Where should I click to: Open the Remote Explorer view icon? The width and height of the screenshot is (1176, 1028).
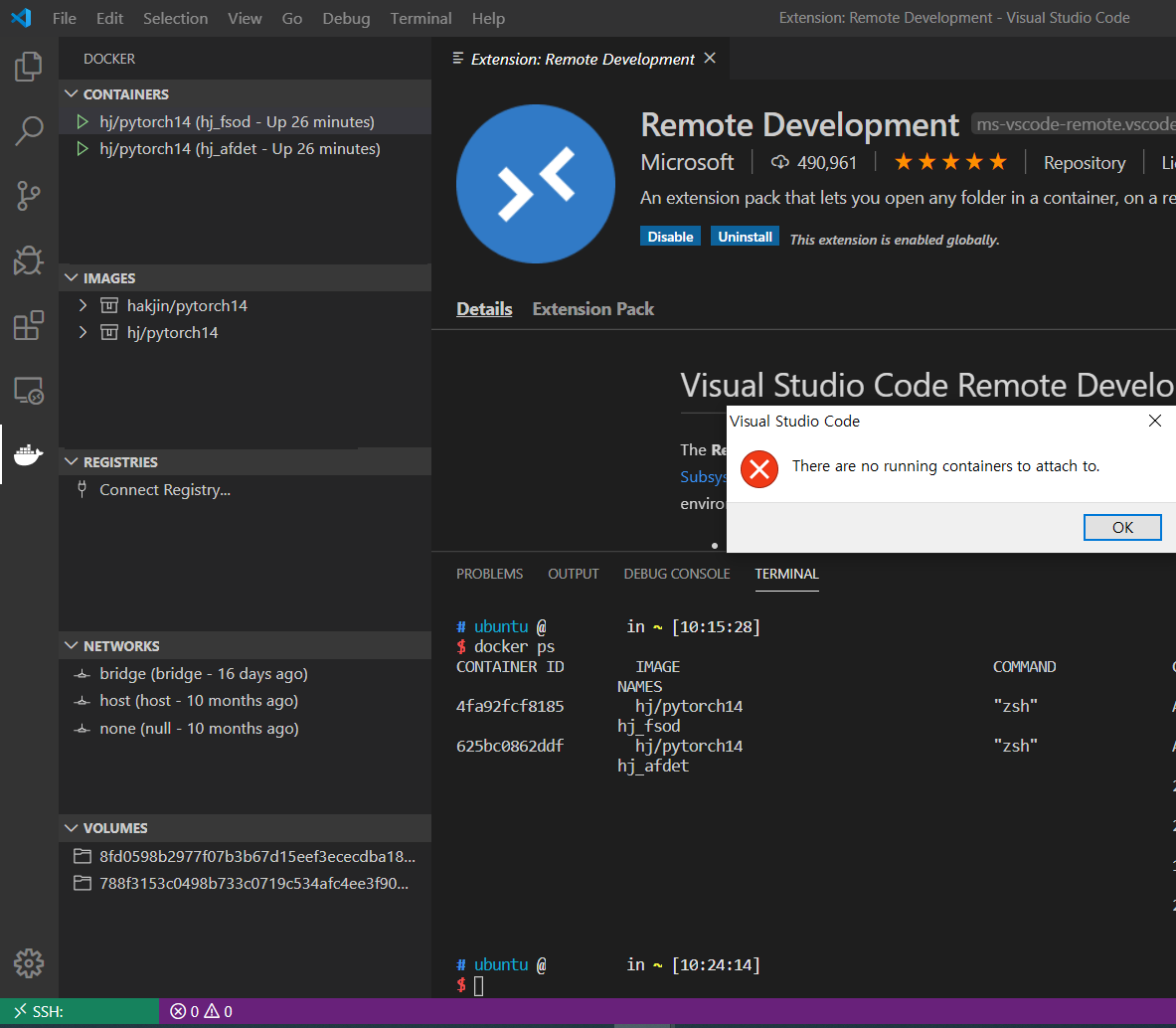(29, 391)
